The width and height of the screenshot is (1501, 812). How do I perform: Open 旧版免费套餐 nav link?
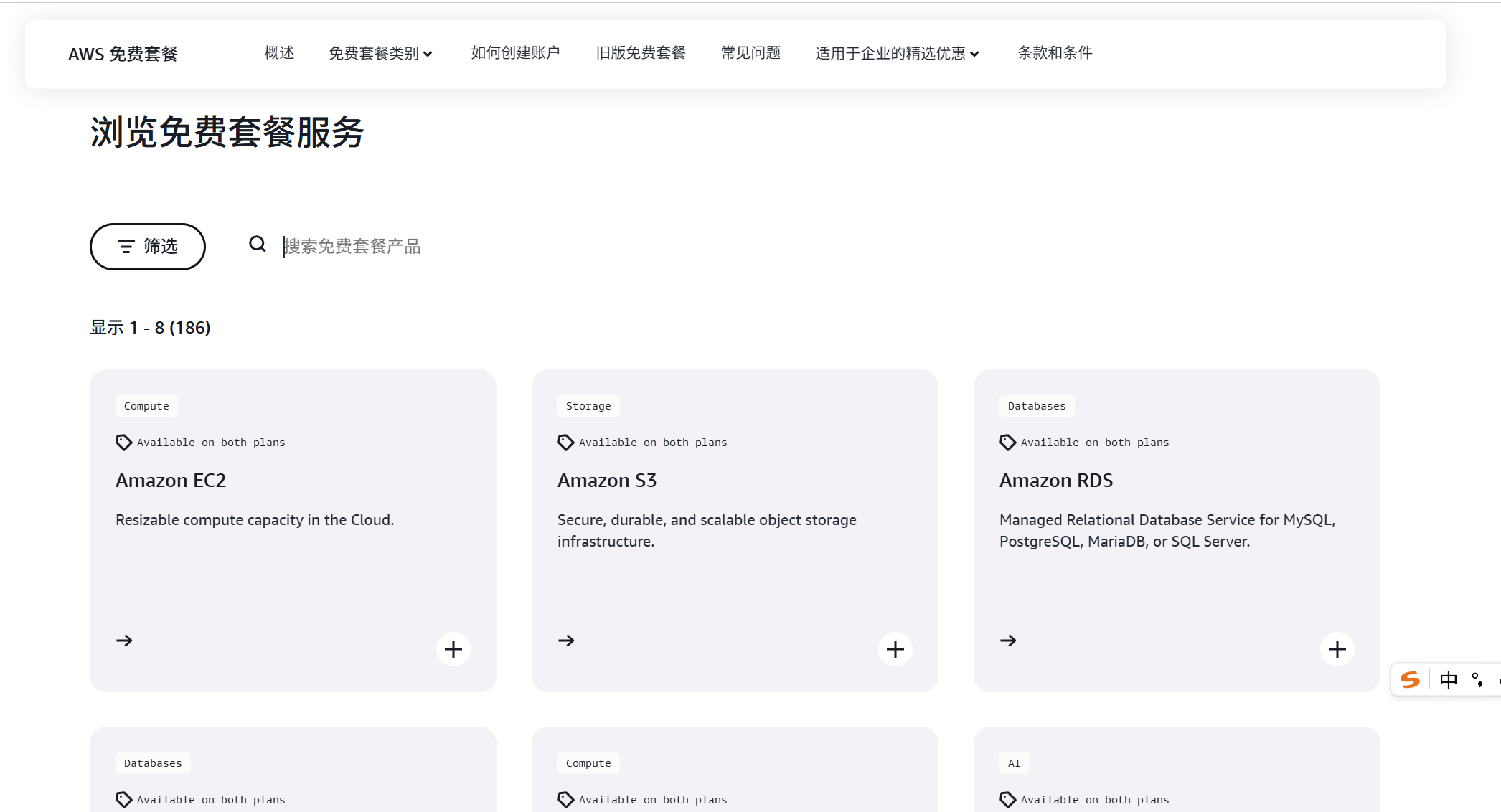coord(641,53)
